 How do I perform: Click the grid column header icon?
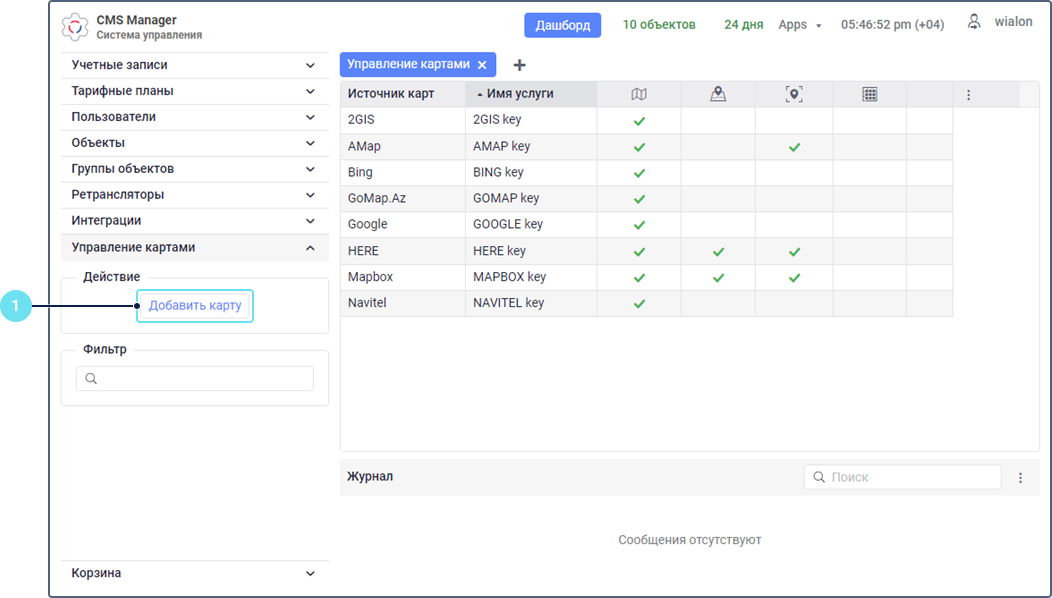869,94
